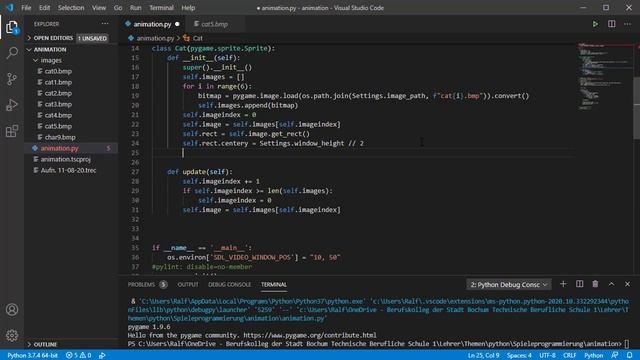
Task: Open the Run and Debug view
Action: point(12,105)
